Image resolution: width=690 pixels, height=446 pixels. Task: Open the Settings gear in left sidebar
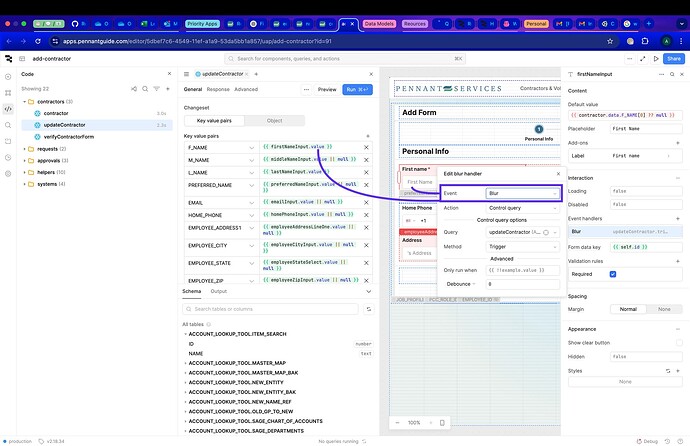coord(8,174)
